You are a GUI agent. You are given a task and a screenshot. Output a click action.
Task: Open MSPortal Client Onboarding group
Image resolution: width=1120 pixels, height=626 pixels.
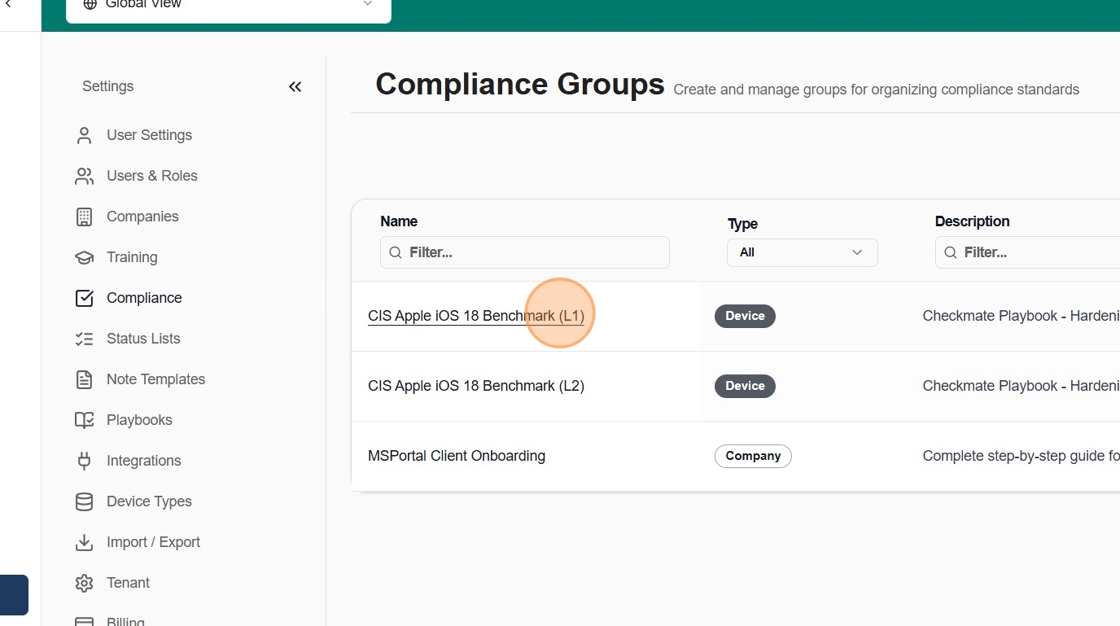tap(456, 456)
